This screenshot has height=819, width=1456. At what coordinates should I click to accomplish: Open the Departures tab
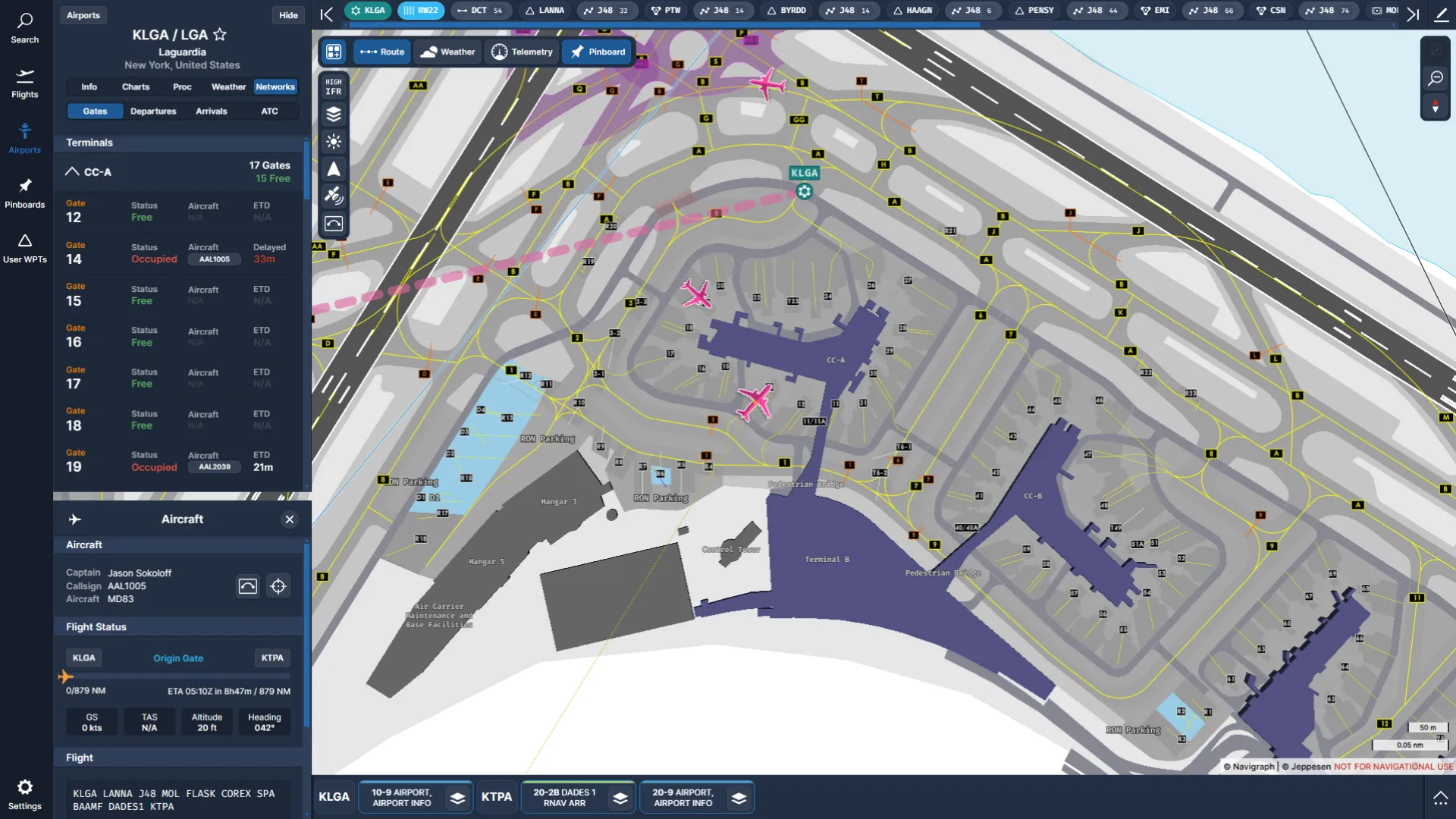(x=153, y=111)
